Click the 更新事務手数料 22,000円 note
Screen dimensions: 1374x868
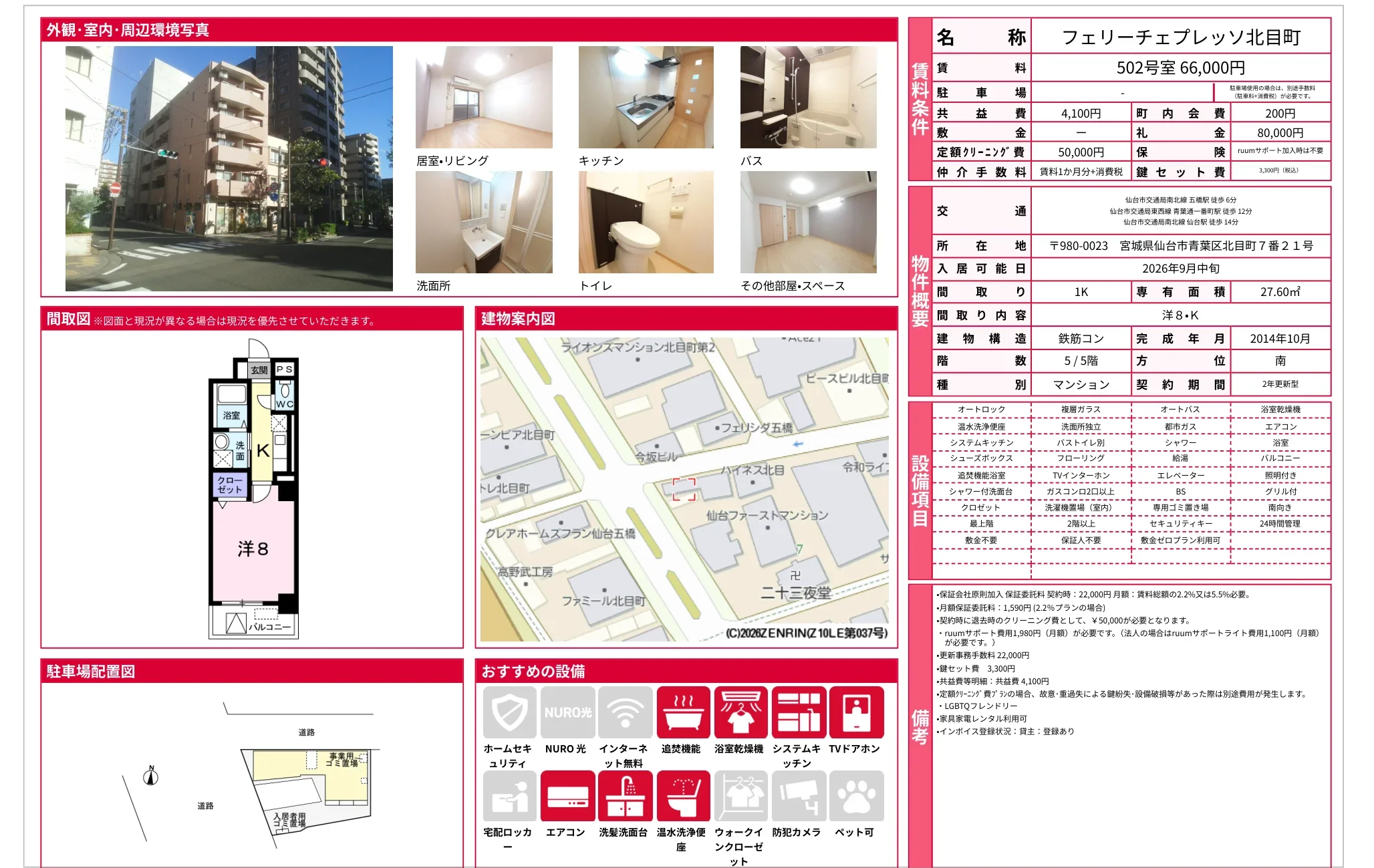click(983, 656)
